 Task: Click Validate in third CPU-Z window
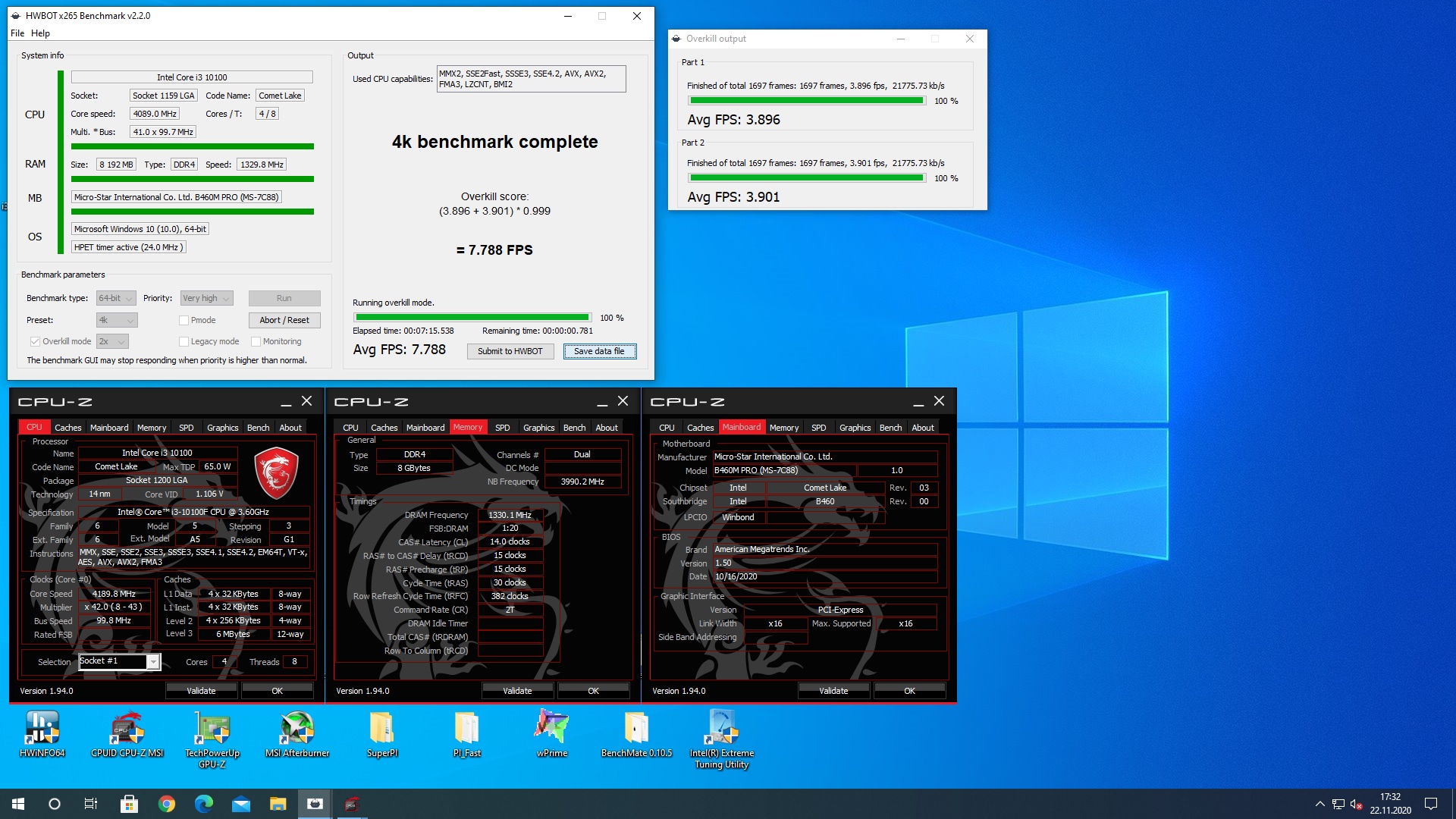[833, 691]
